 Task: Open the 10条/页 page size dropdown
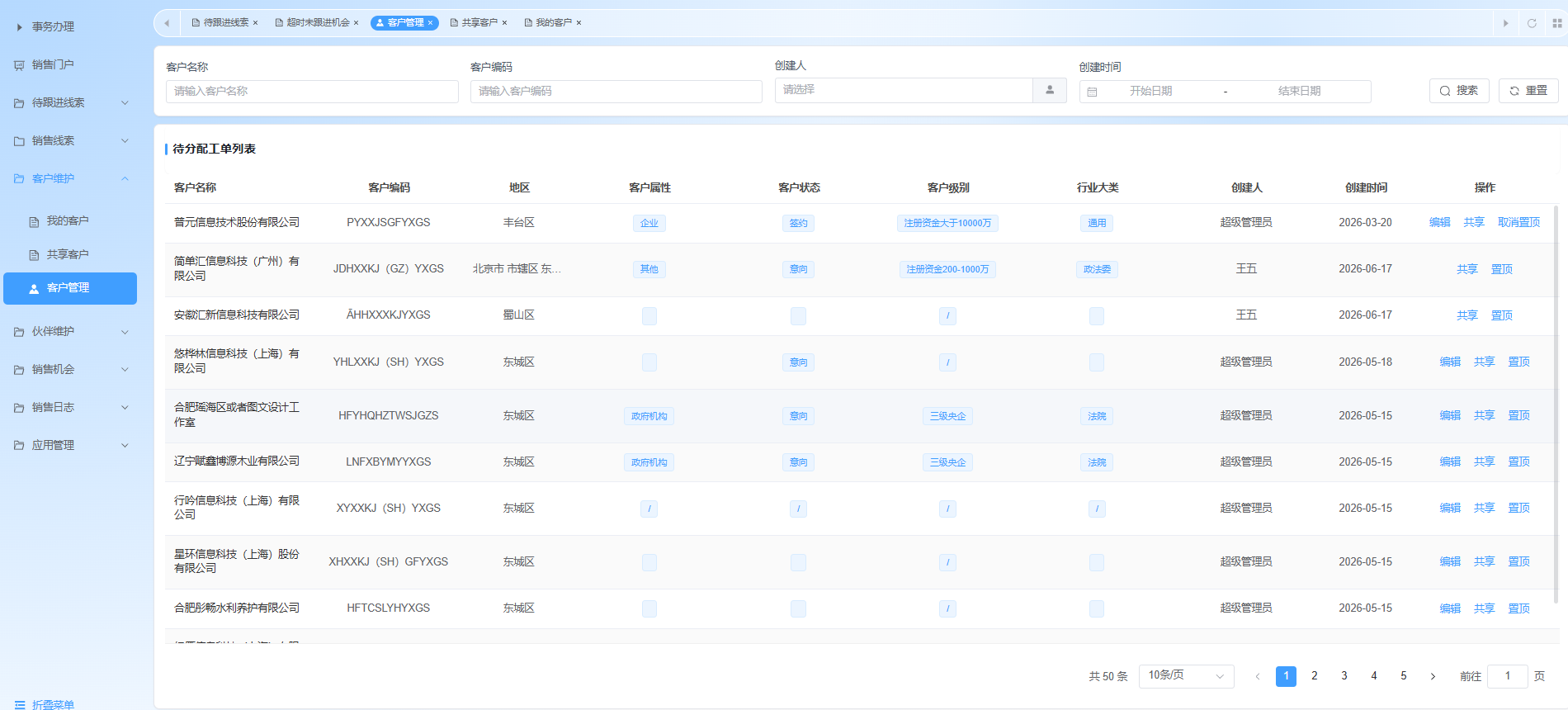point(1186,676)
